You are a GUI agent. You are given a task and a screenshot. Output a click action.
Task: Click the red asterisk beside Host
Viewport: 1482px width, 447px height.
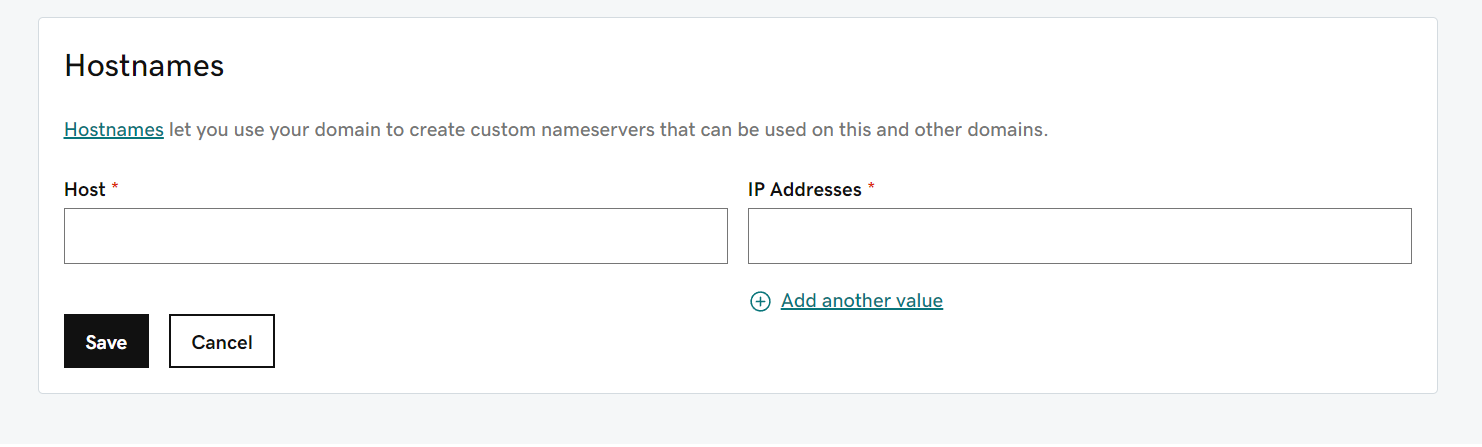pyautogui.click(x=115, y=189)
